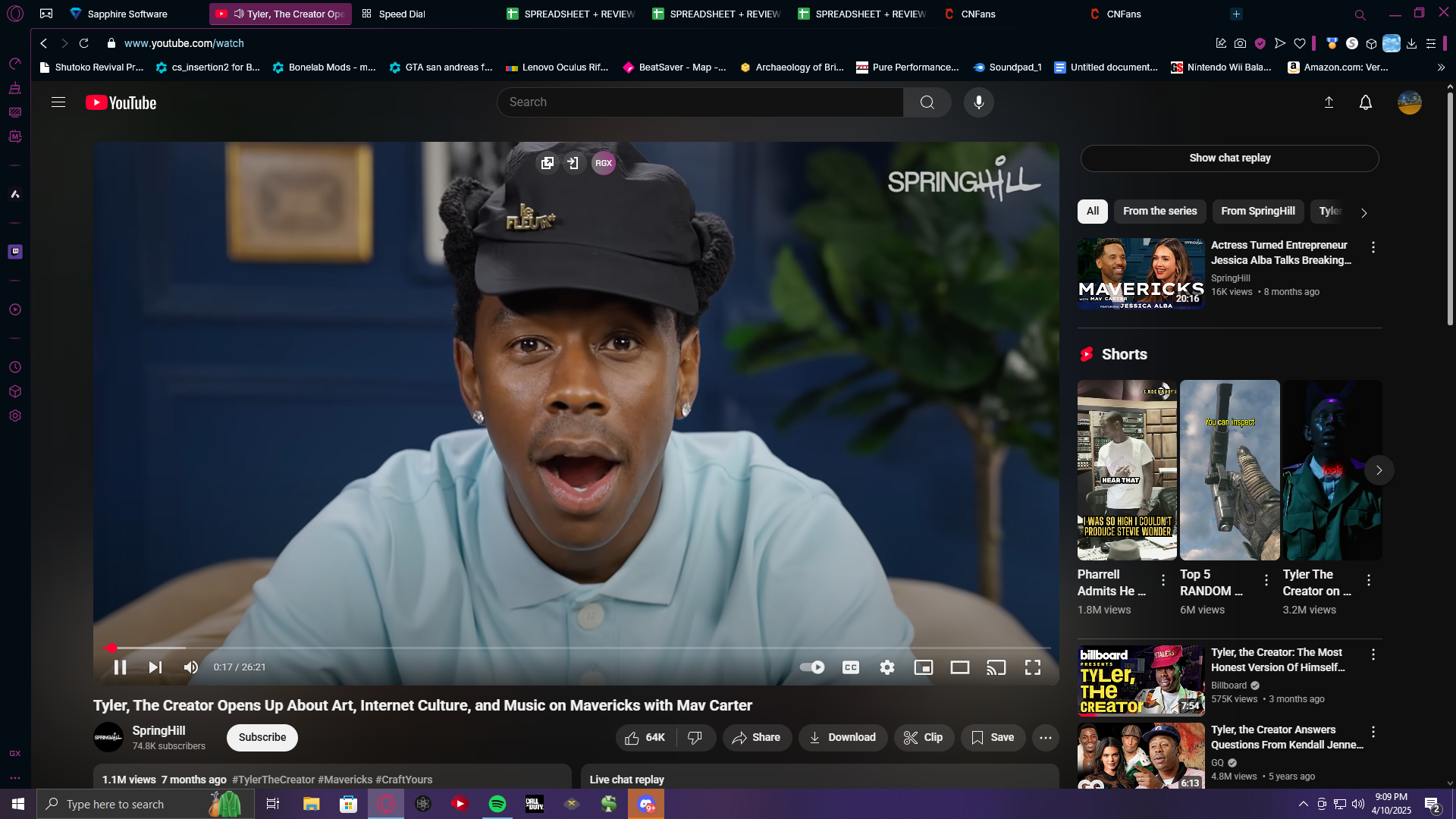The height and width of the screenshot is (819, 1456).
Task: Mute the video volume
Action: (x=190, y=667)
